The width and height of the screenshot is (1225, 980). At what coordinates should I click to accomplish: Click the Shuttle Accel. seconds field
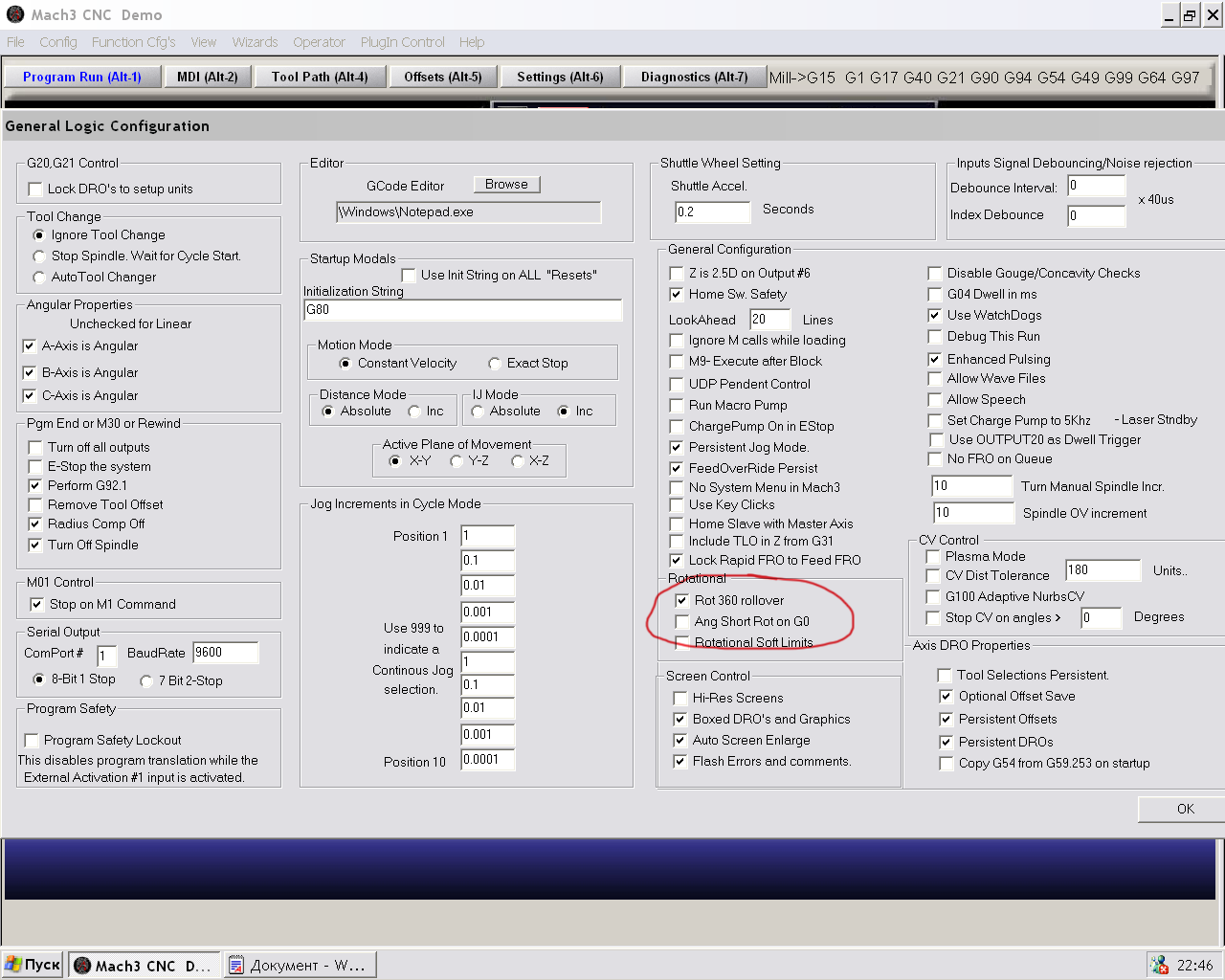713,212
